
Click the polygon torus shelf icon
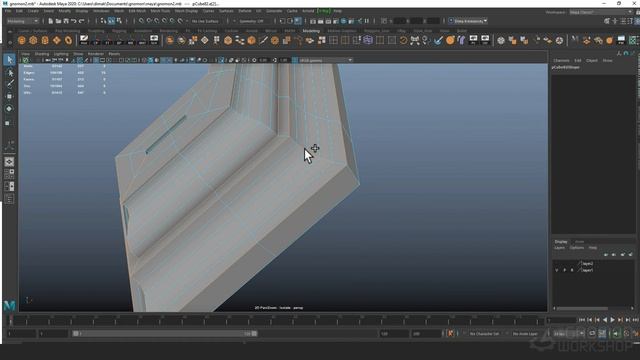pyautogui.click(x=68, y=40)
